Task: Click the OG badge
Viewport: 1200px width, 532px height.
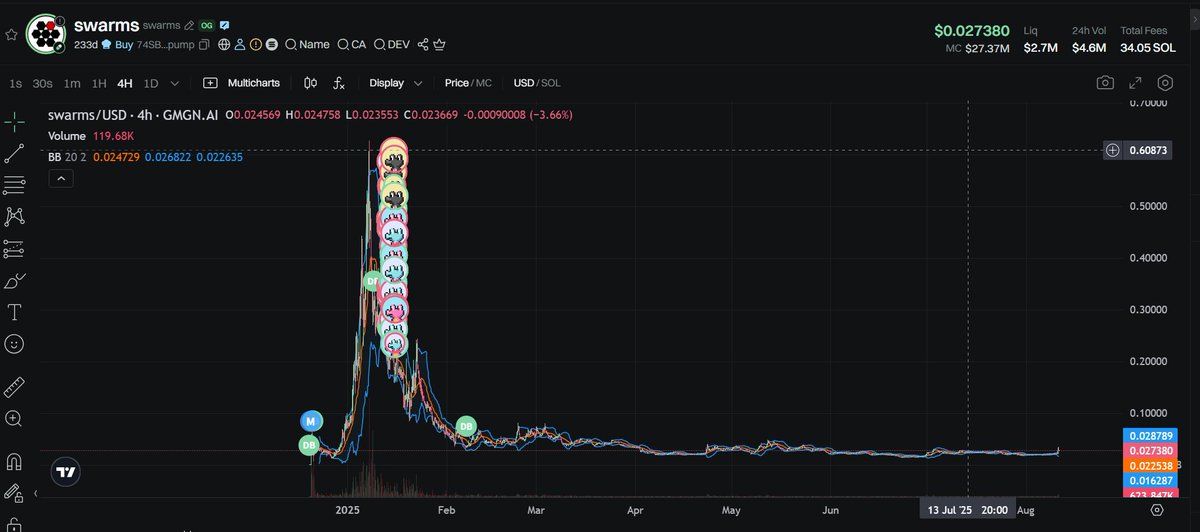Action: (207, 25)
